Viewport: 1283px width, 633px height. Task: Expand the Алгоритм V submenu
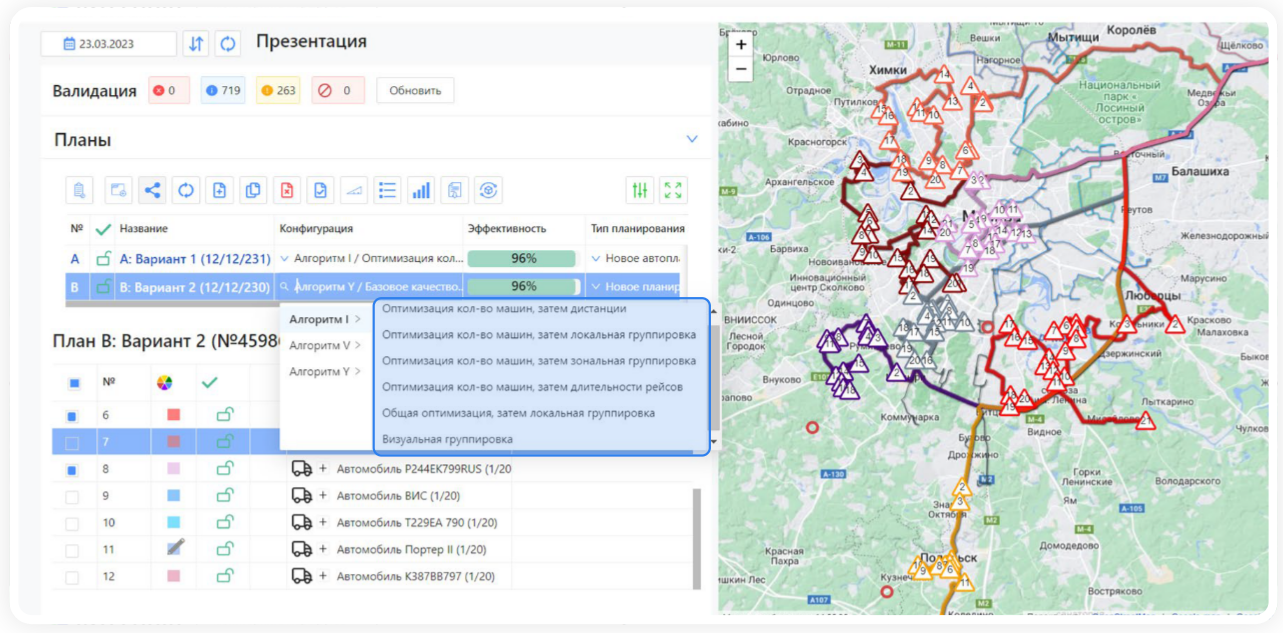(325, 345)
